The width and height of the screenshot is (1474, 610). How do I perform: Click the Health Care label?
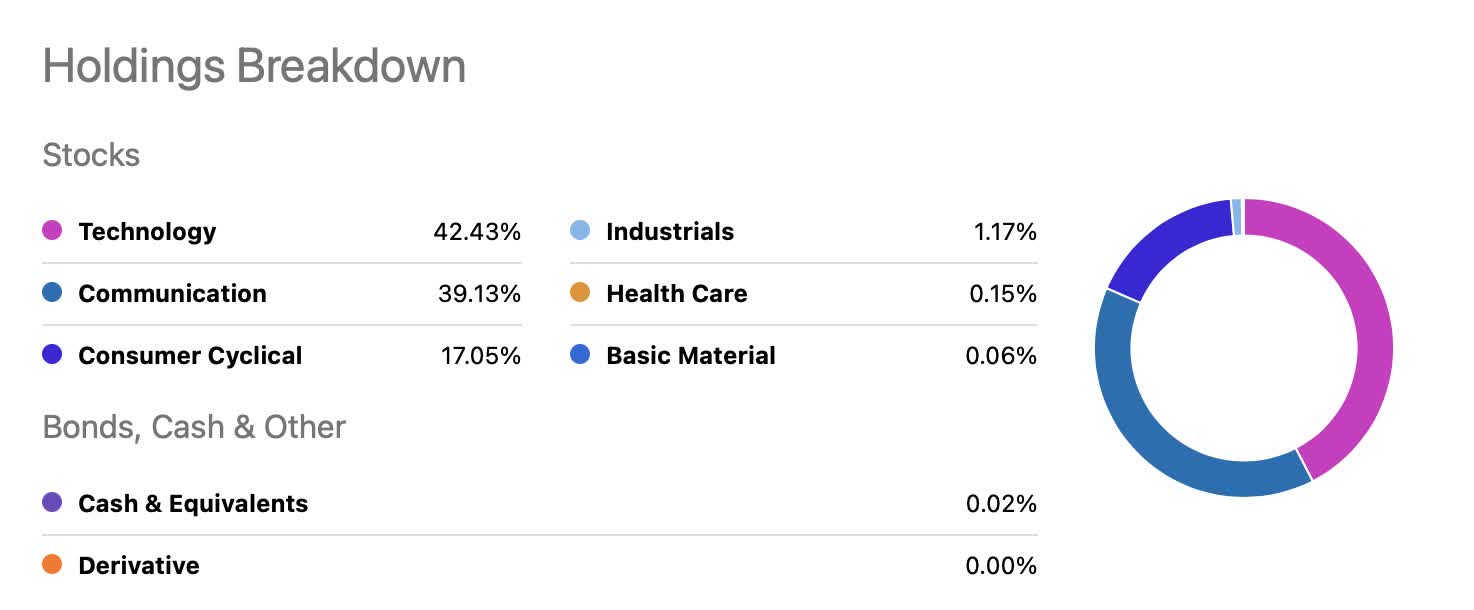(677, 294)
